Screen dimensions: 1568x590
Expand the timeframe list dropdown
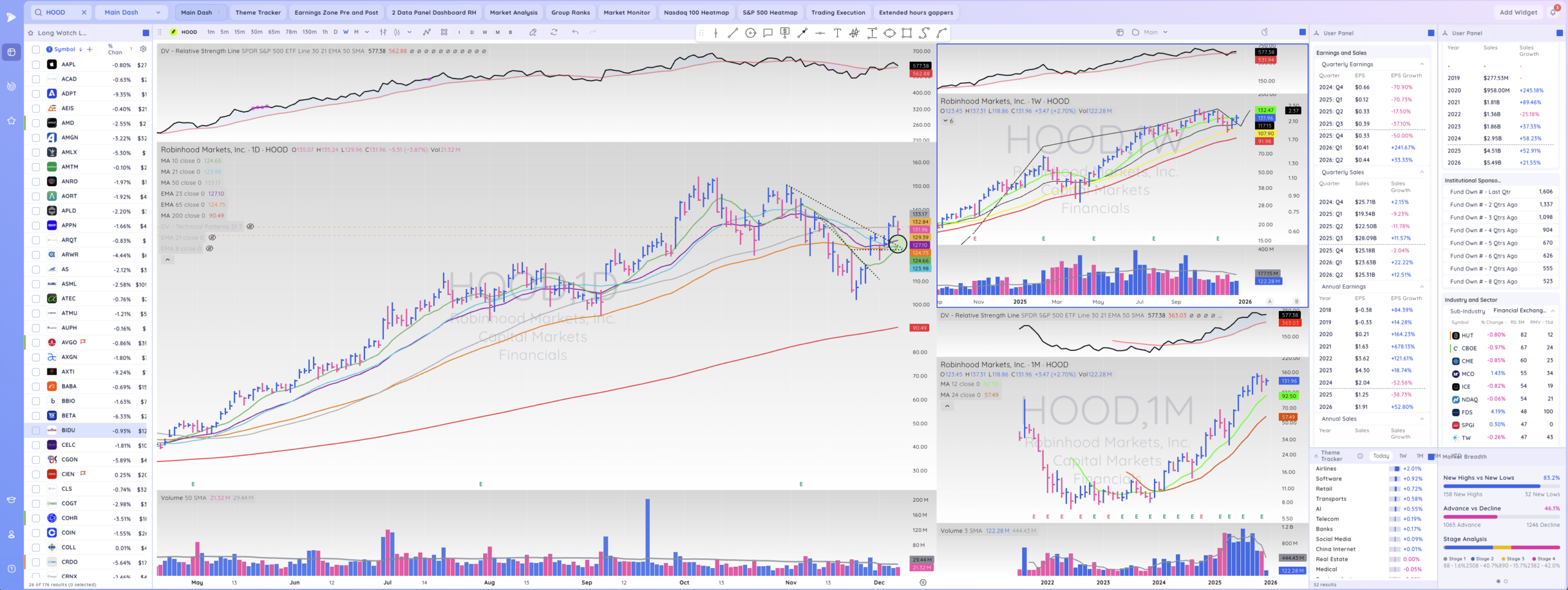point(367,32)
